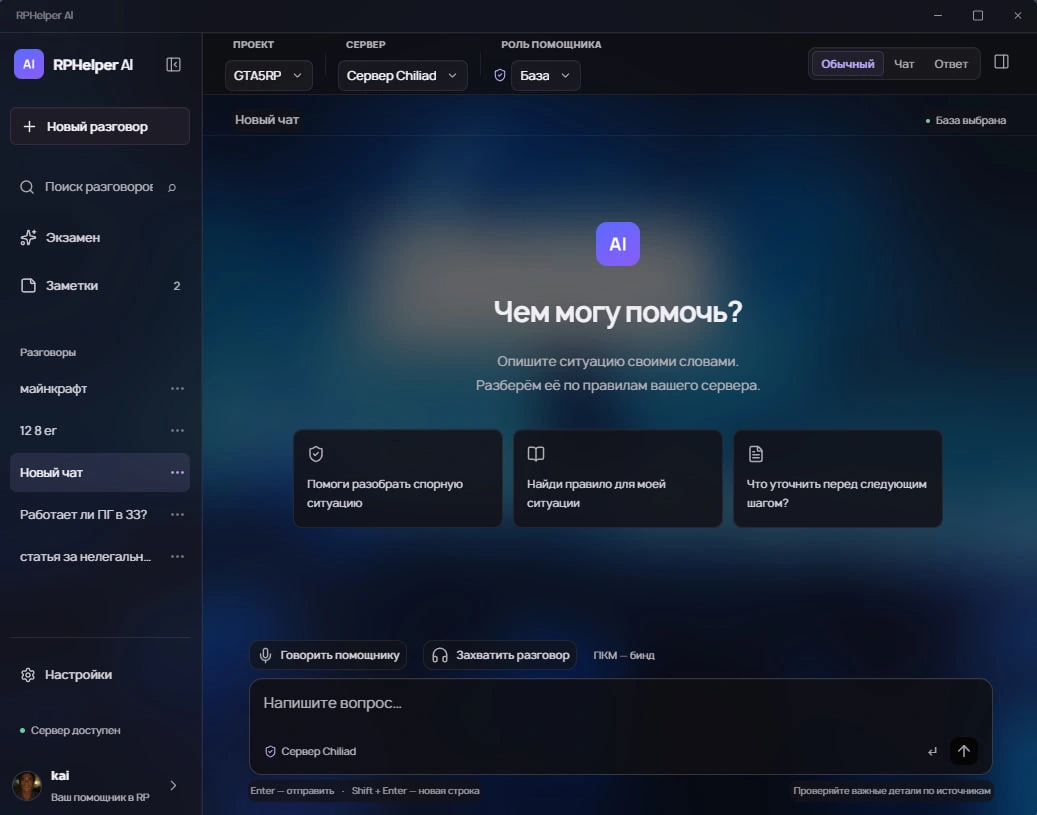Screen dimensions: 1037x815
Task: Select the Новый чат conversation in sidebar
Action: pyautogui.click(x=89, y=472)
